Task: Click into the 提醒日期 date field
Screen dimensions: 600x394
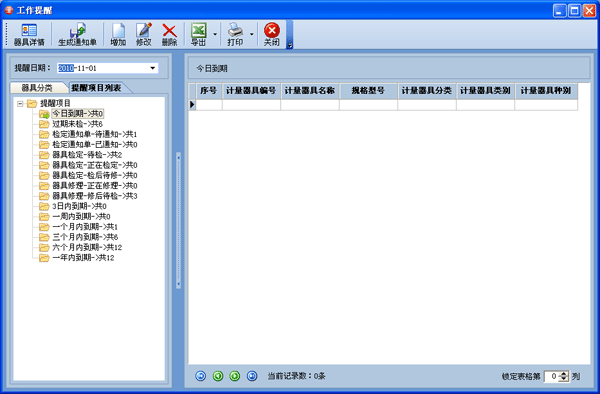Action: (x=107, y=68)
